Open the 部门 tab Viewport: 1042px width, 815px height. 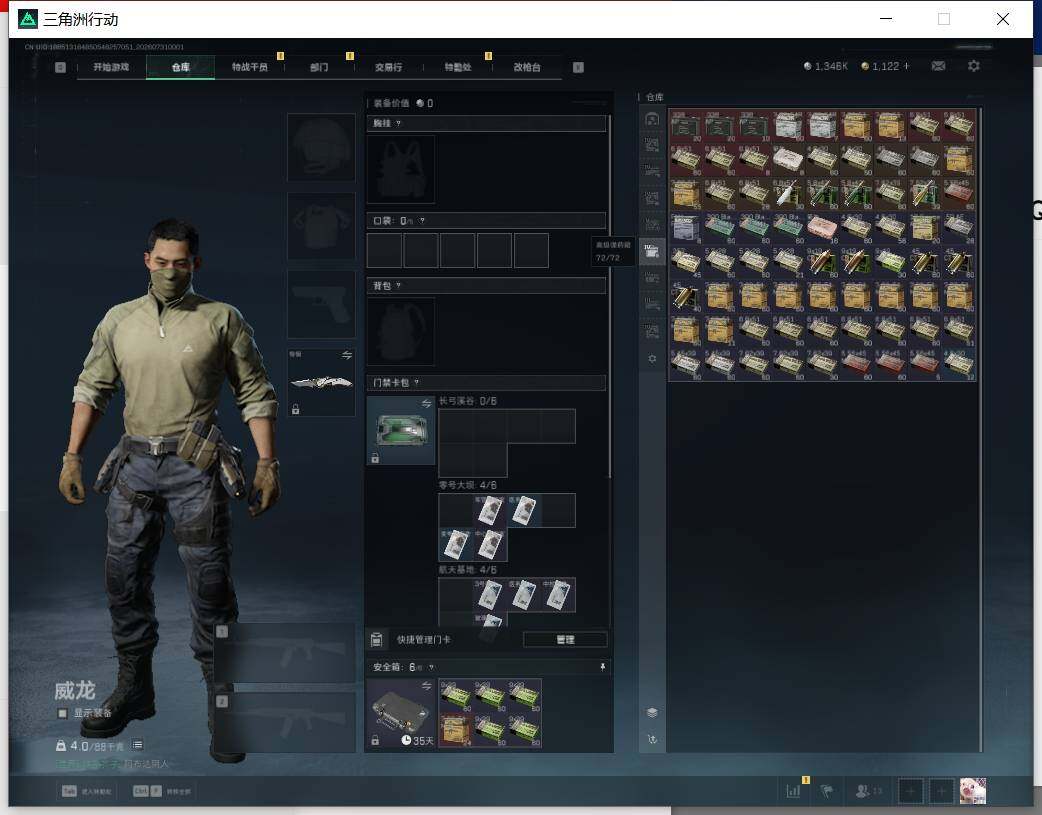[319, 67]
